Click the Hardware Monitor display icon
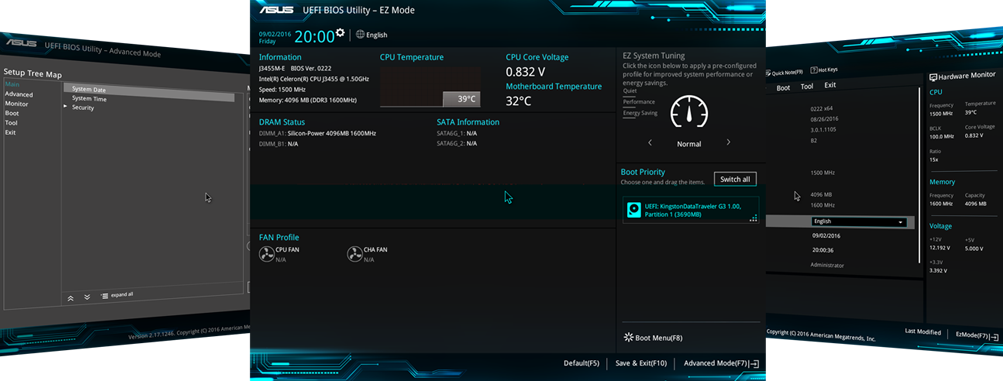This screenshot has height=381, width=1003. tap(933, 77)
